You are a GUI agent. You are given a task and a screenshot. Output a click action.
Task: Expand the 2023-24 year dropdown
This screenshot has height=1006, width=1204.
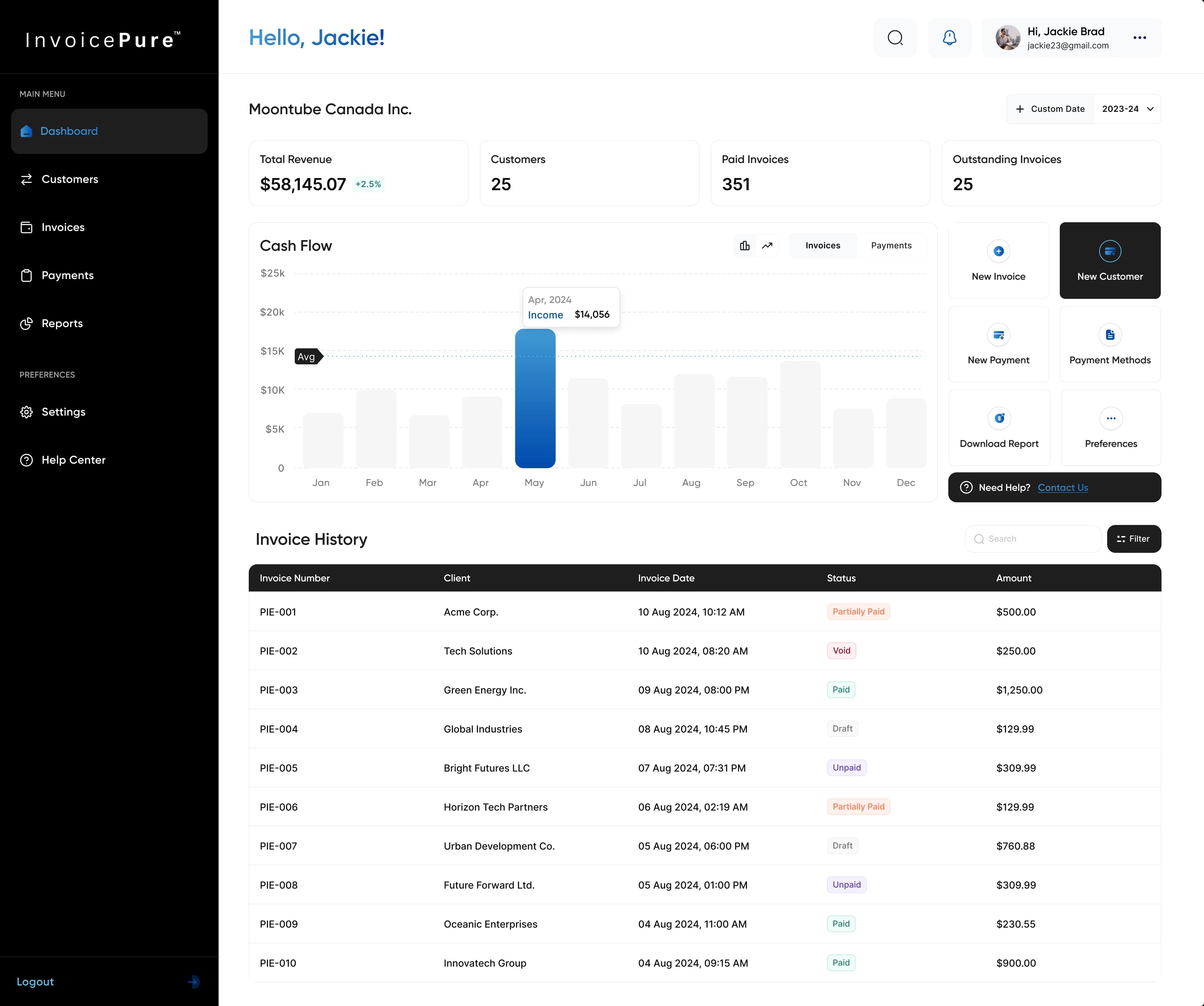tap(1127, 109)
